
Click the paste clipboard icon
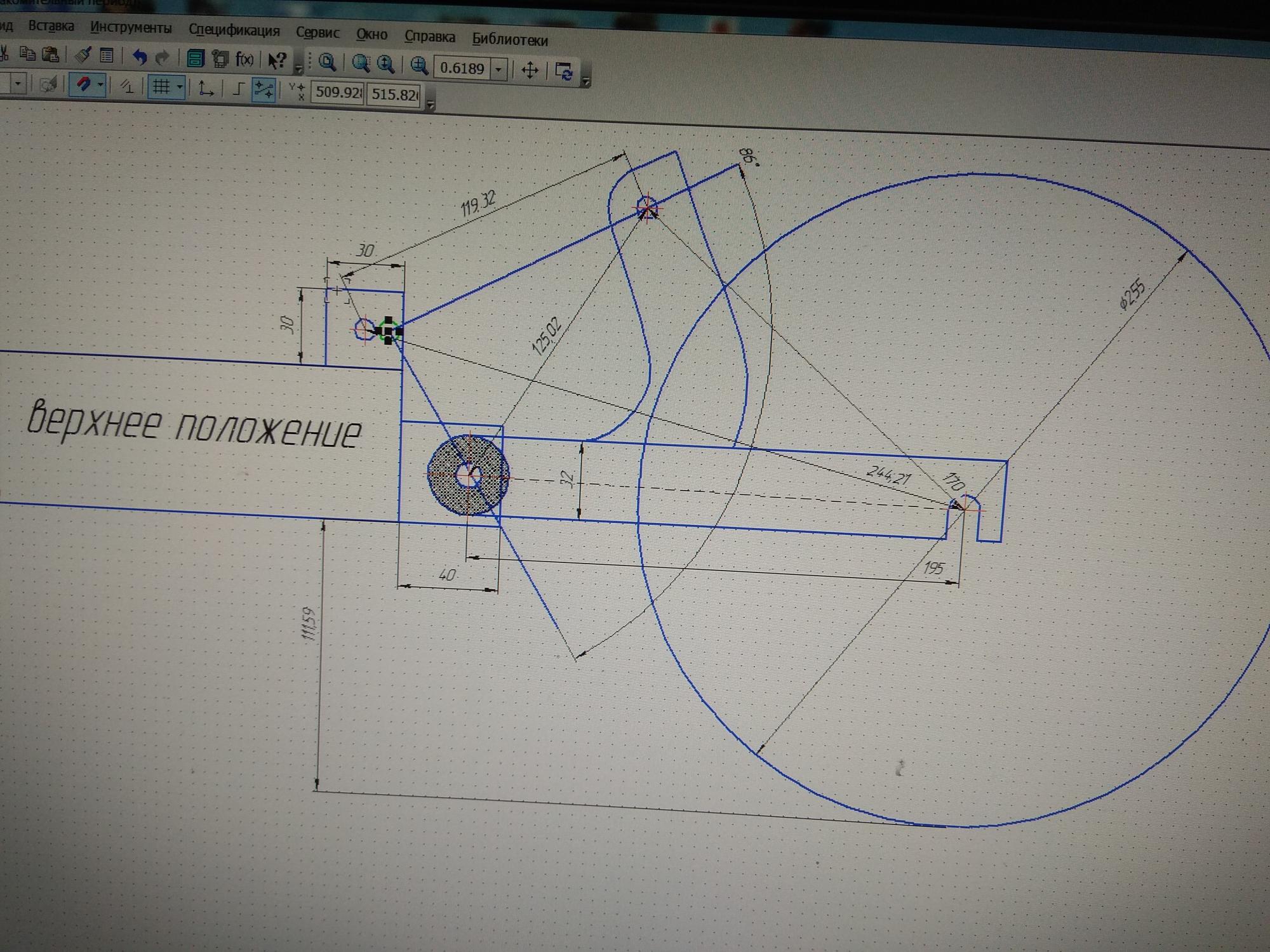point(50,55)
